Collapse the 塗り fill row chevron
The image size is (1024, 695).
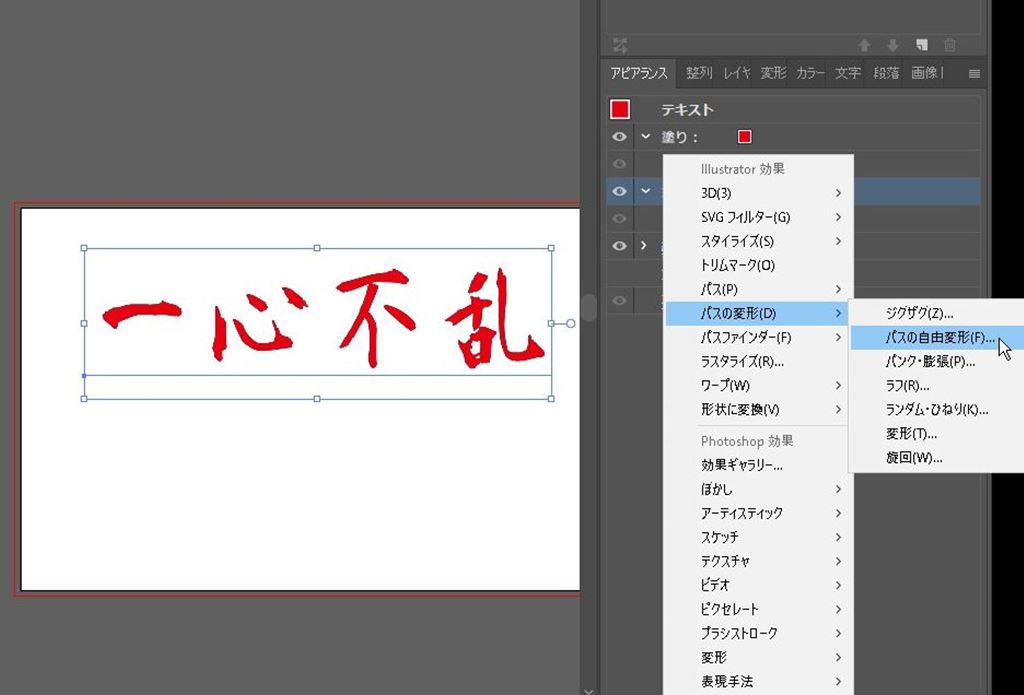[x=646, y=137]
